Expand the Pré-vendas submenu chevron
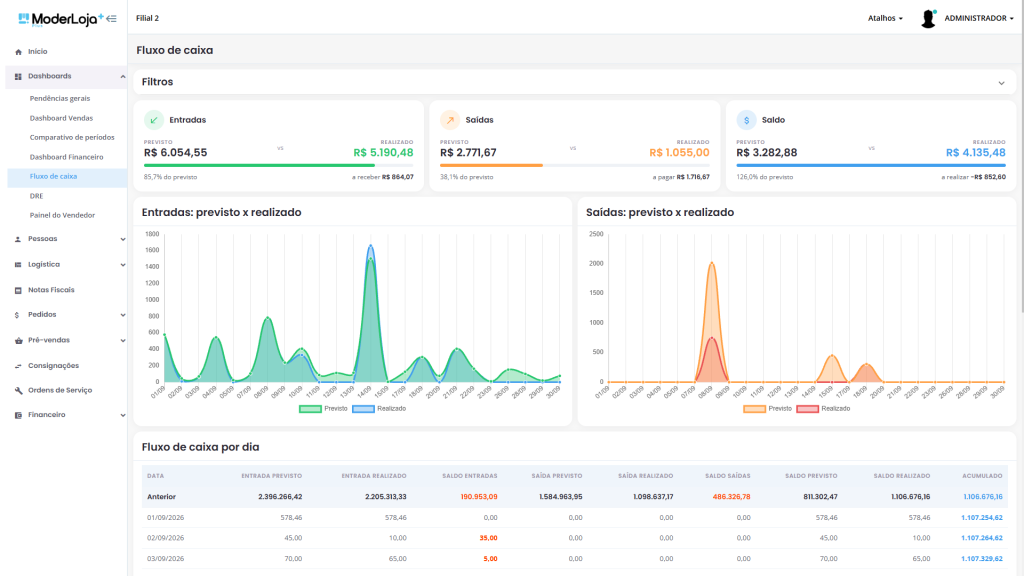The image size is (1024, 576). point(122,341)
